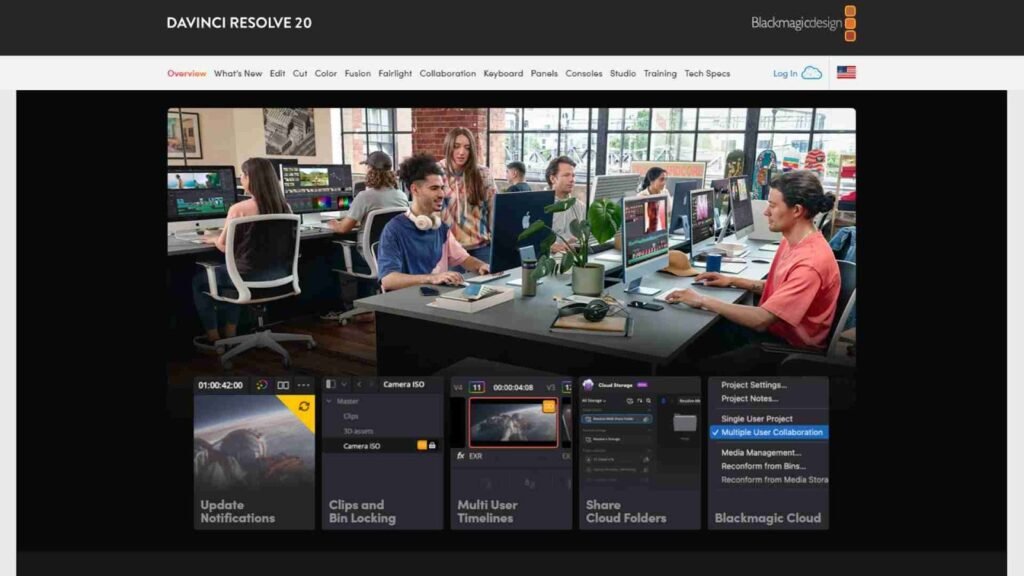Click the DaVinci Resolve 20 title link
Screen dimensions: 1024x576
tap(239, 23)
